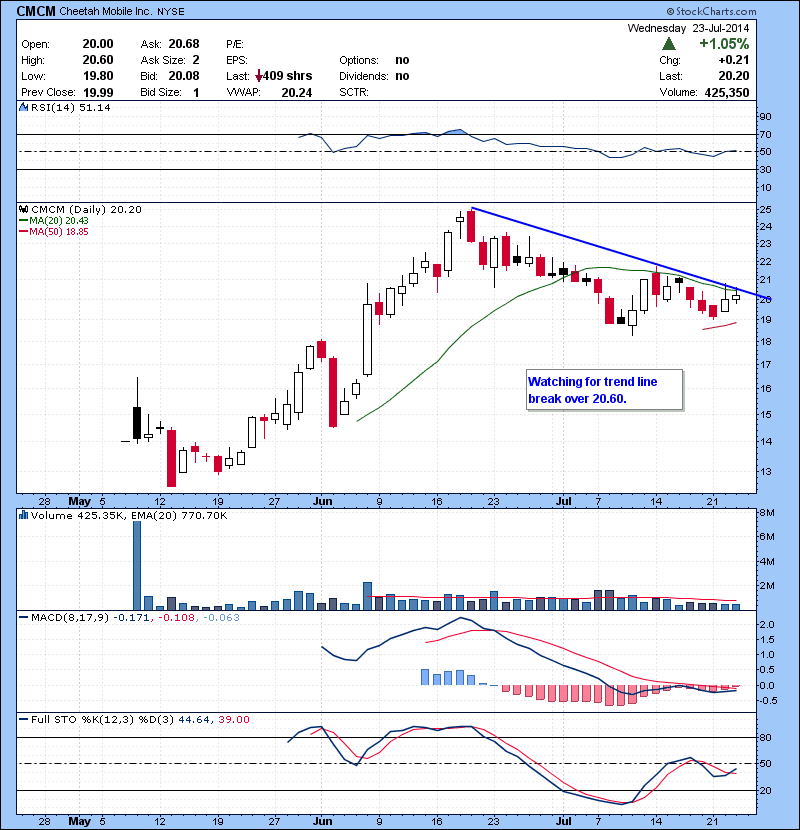The image size is (800, 830).
Task: Click the P/E label
Action: (x=235, y=44)
